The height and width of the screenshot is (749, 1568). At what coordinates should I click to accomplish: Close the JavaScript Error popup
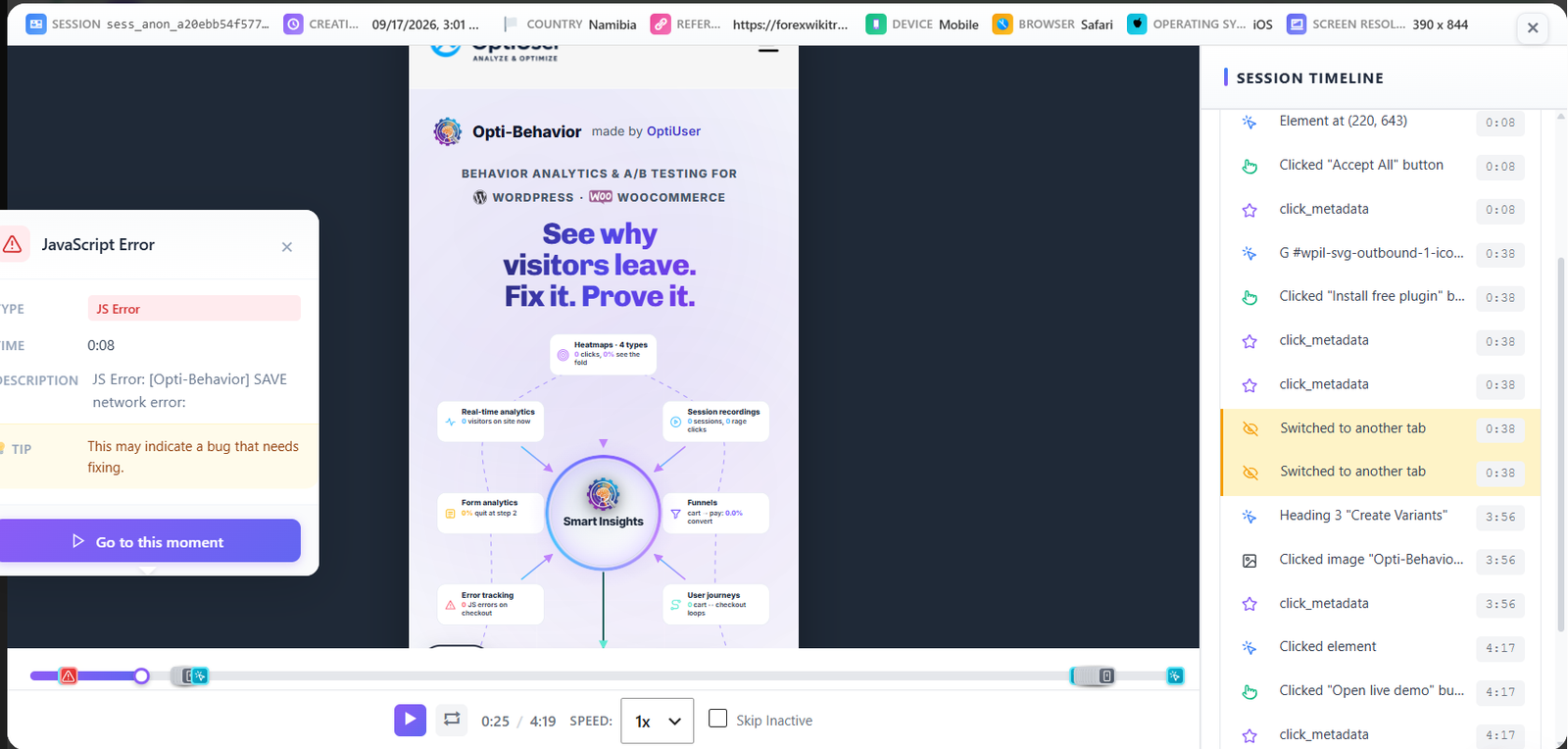point(287,247)
